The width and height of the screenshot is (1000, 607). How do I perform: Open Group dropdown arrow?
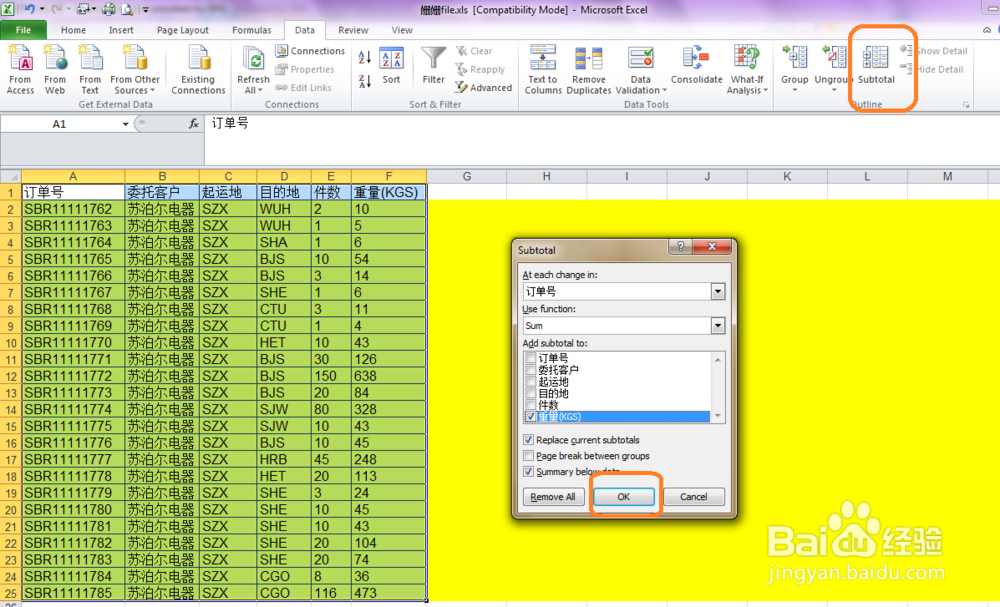[x=795, y=91]
